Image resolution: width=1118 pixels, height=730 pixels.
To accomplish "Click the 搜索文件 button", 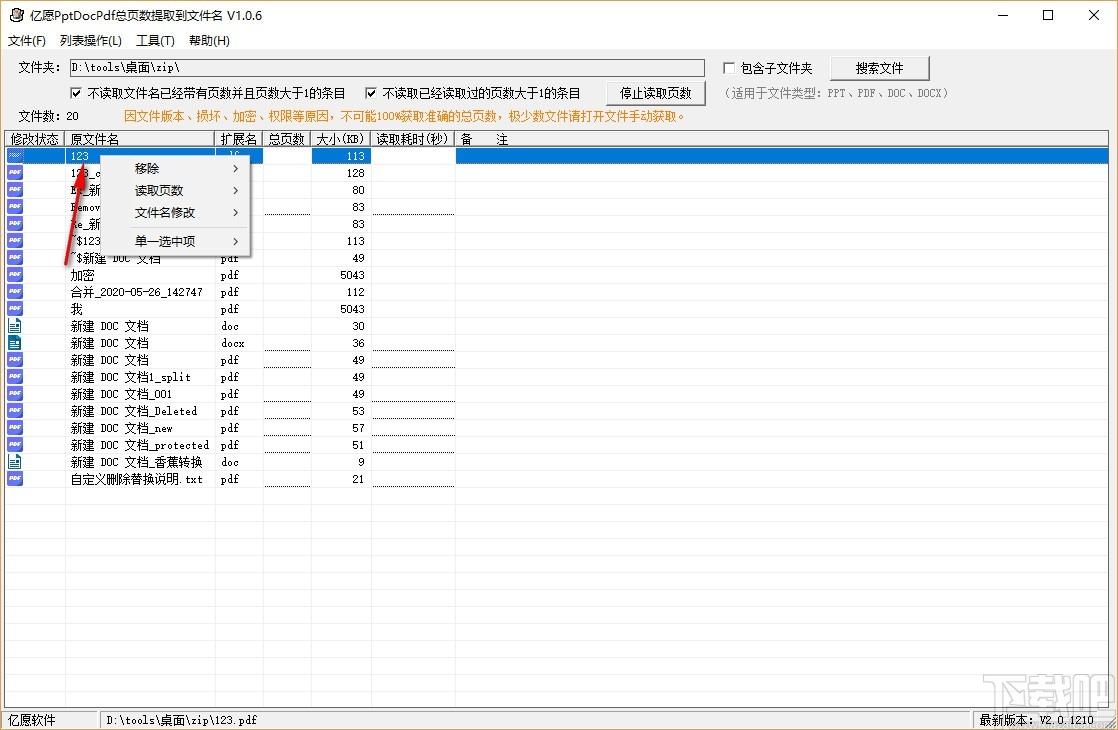I will [880, 68].
